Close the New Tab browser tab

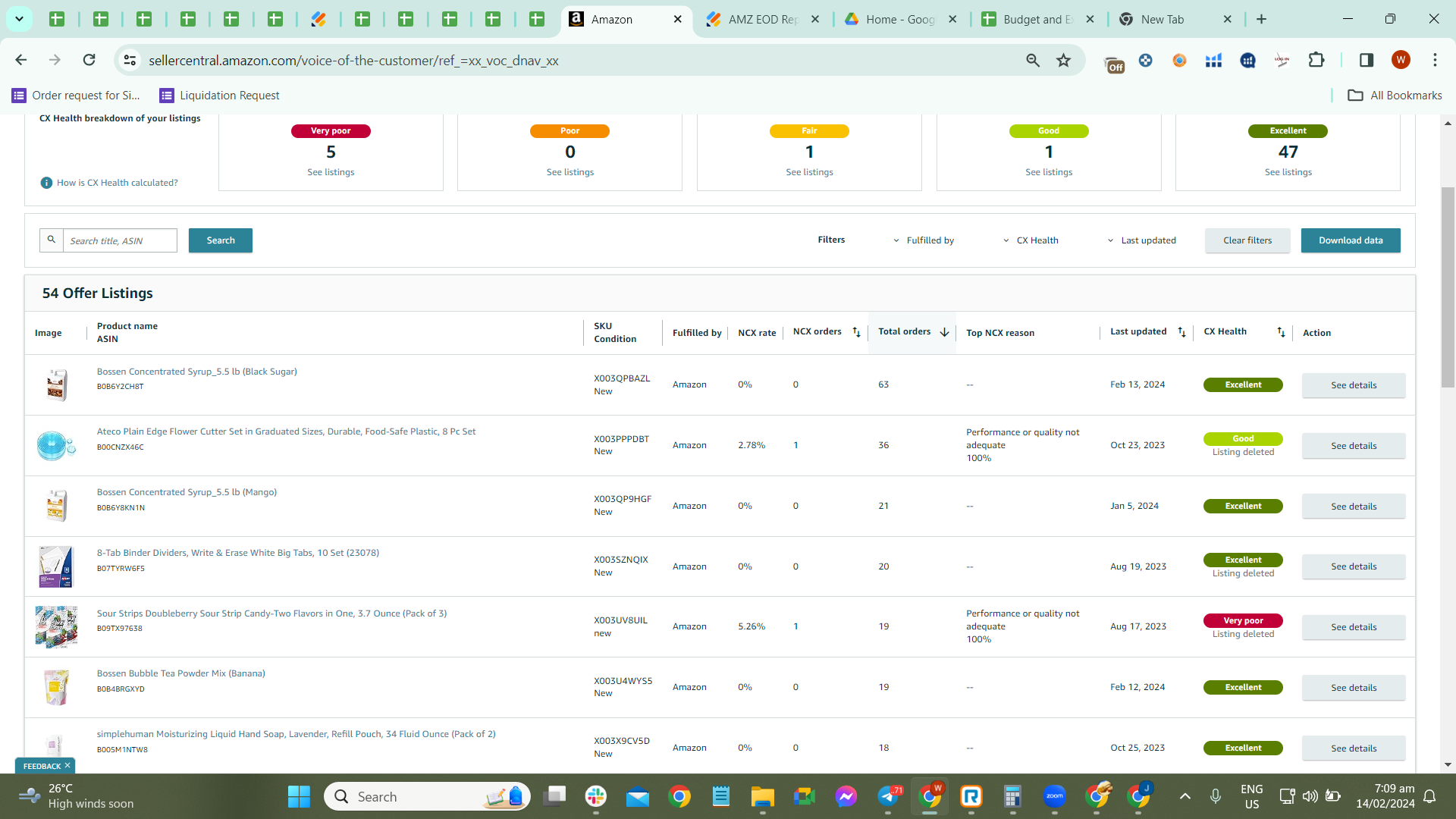point(1228,20)
